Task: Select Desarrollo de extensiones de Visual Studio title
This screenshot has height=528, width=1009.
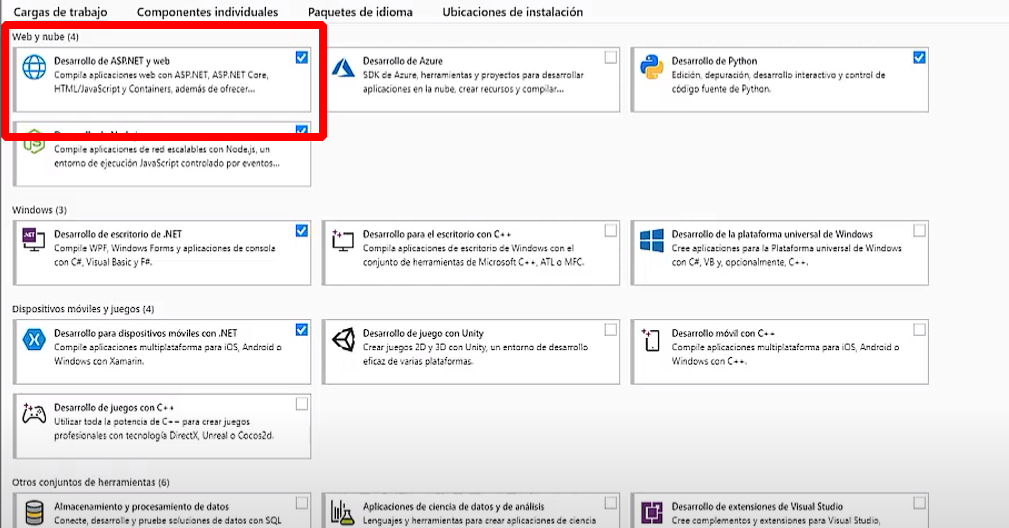Action: tap(757, 507)
